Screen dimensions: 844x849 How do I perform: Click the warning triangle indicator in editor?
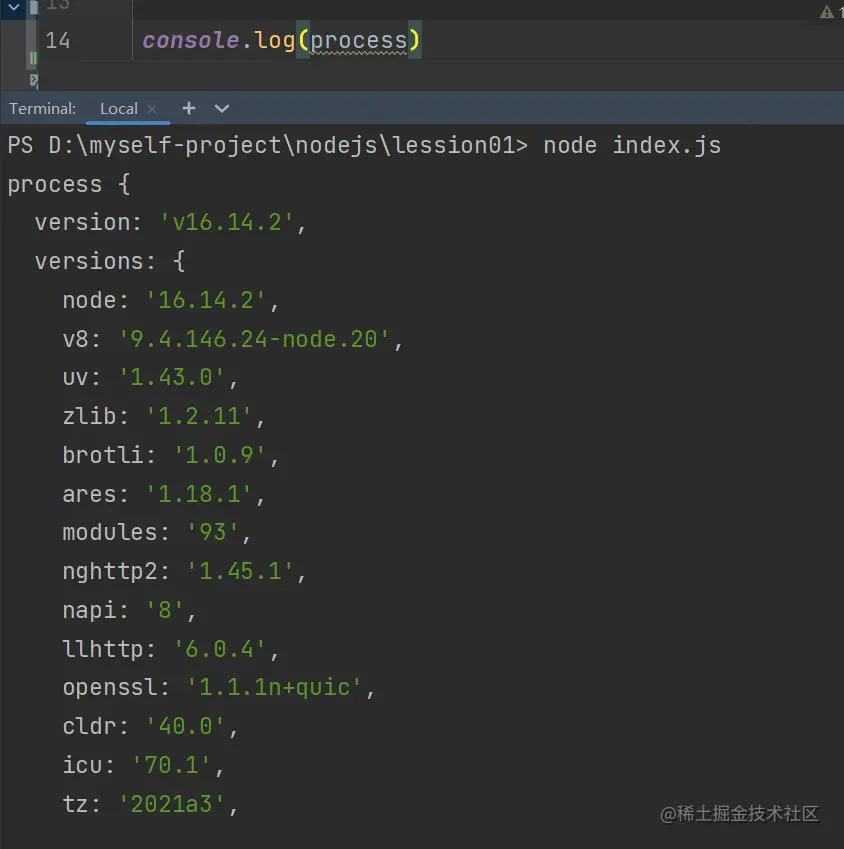827,12
